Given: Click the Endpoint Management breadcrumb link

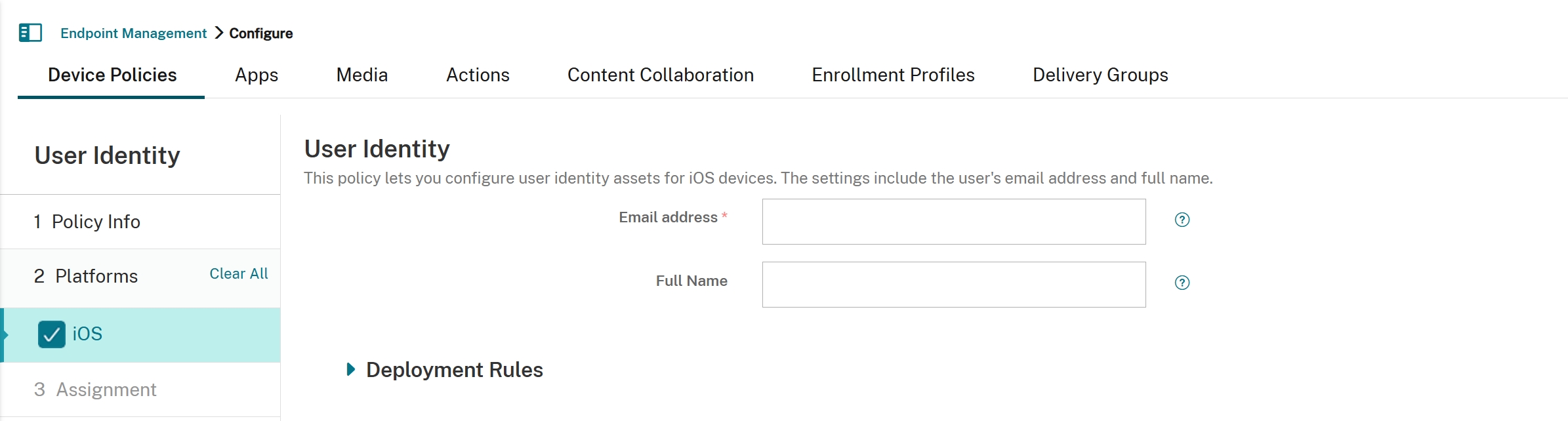Looking at the screenshot, I should [x=133, y=33].
